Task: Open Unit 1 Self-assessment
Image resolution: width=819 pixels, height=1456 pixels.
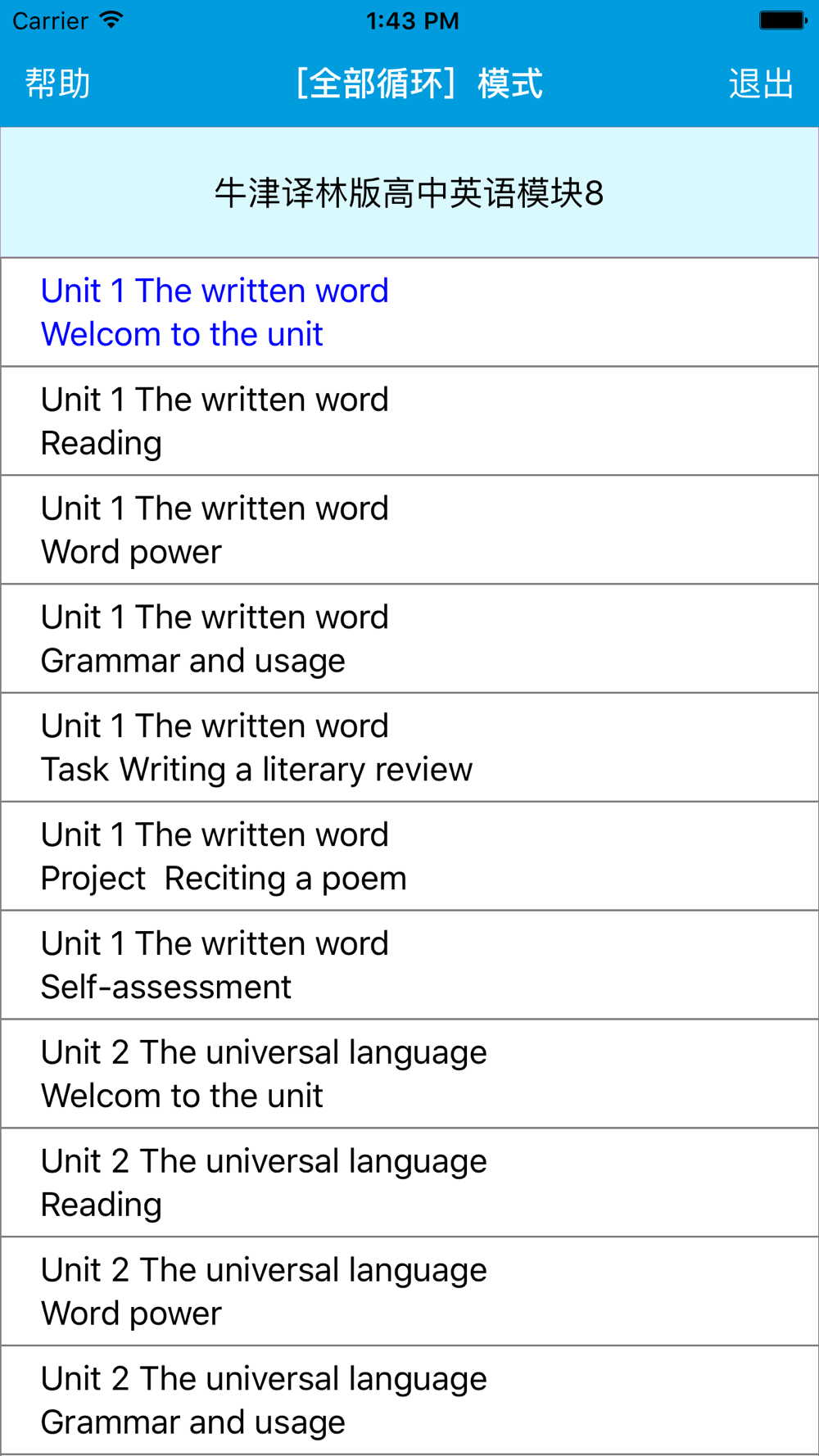Action: 409,965
